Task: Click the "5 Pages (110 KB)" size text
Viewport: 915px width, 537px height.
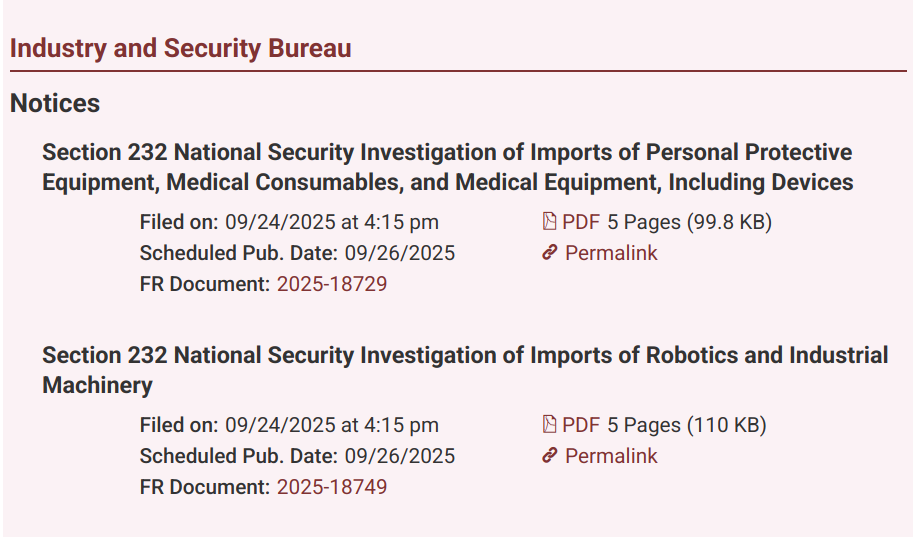Action: coord(687,425)
